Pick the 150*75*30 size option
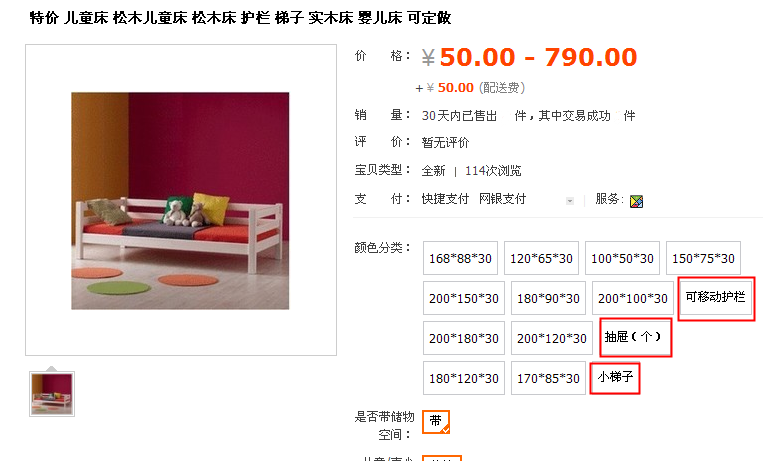Viewport: 770px width, 461px height. 703,258
